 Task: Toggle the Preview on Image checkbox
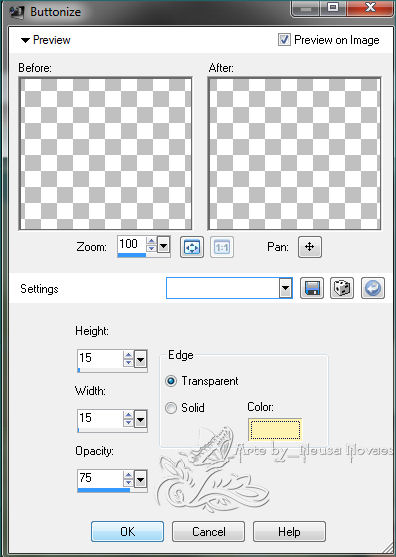[284, 40]
